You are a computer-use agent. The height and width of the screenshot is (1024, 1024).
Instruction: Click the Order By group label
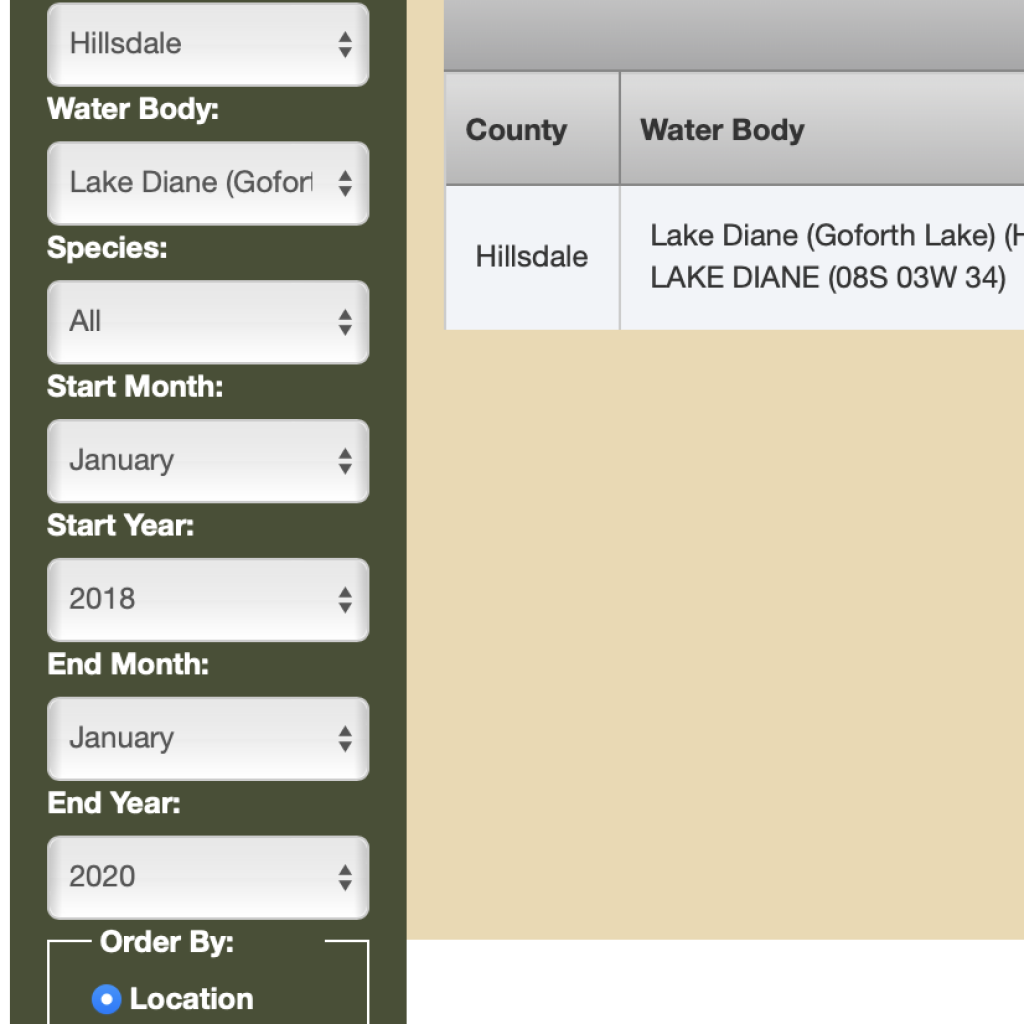click(x=165, y=941)
